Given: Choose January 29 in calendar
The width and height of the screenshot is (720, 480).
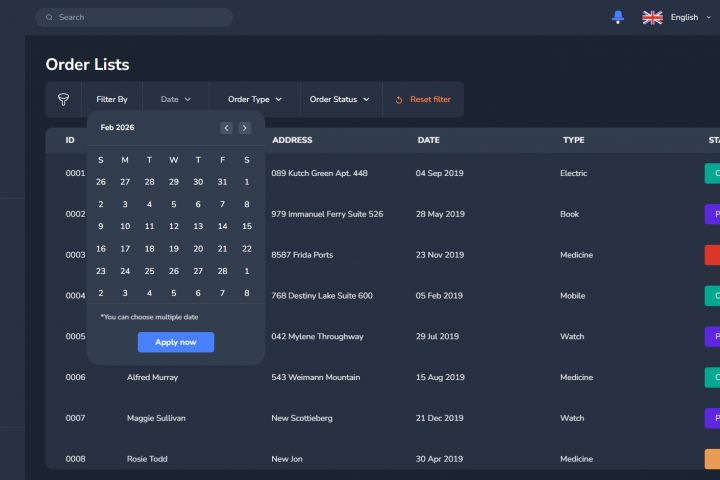Looking at the screenshot, I should (174, 182).
